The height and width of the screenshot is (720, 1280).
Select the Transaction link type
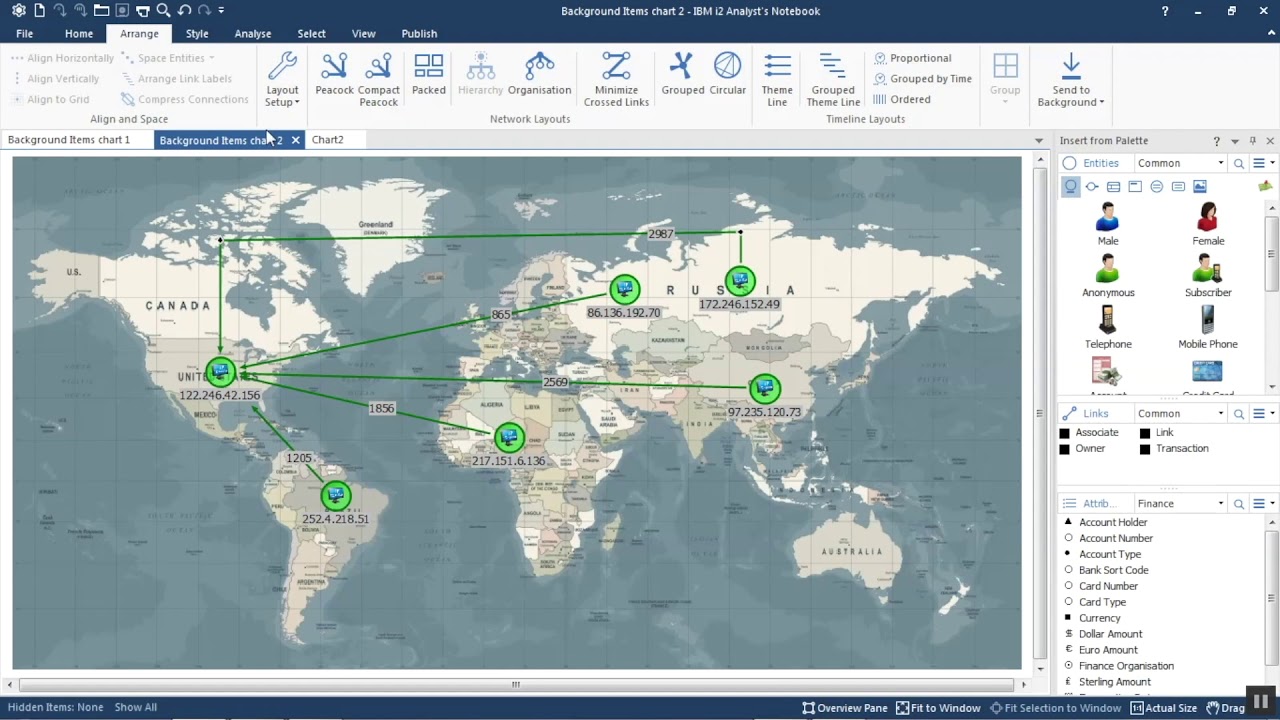pyautogui.click(x=1174, y=449)
